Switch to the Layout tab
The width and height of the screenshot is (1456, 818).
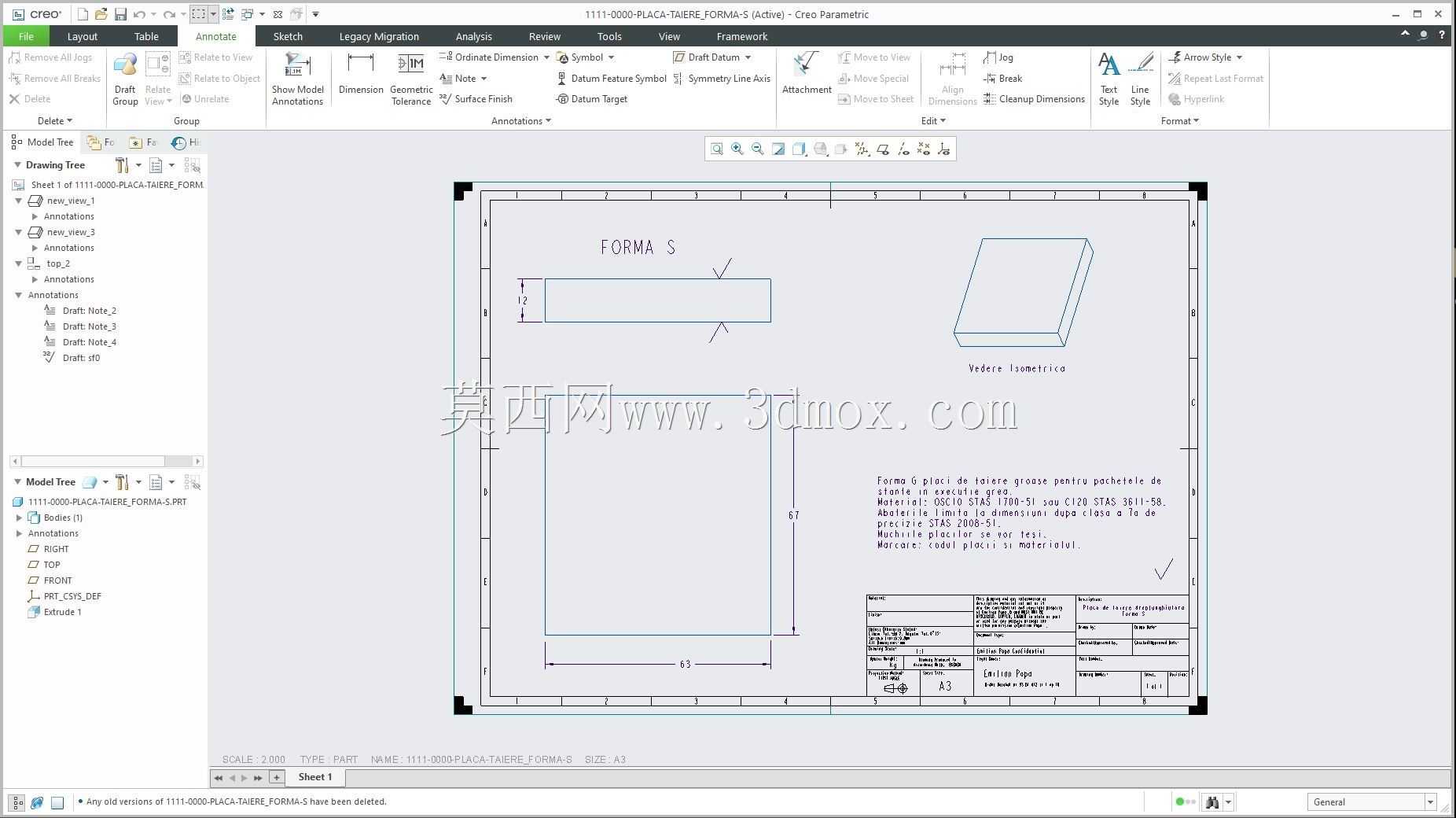[83, 36]
